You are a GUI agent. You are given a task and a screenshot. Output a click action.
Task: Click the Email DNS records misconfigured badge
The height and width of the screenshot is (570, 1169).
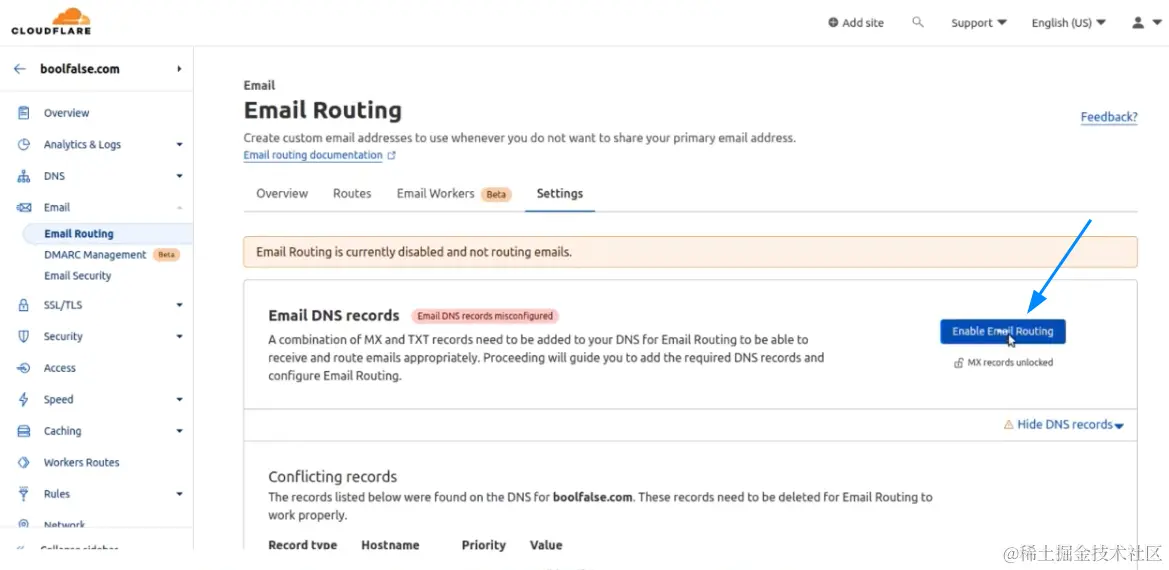[485, 316]
